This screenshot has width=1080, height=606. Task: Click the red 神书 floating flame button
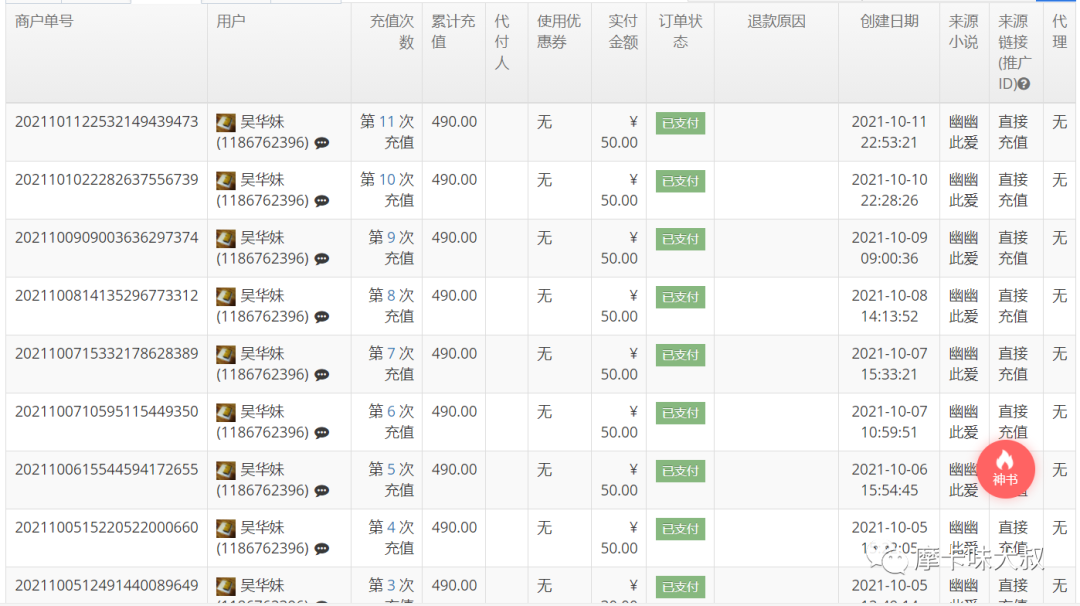(1006, 469)
